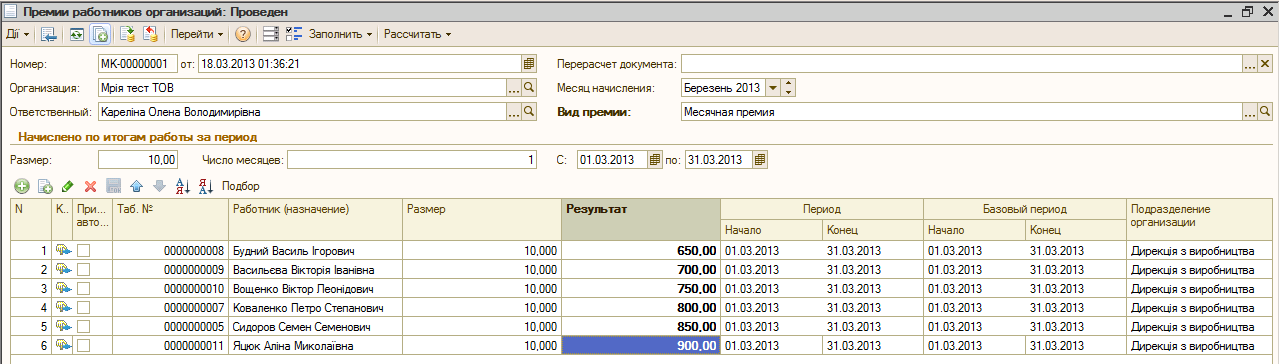This screenshot has width=1279, height=364.
Task: Click the Результат column header
Action: 641,219
